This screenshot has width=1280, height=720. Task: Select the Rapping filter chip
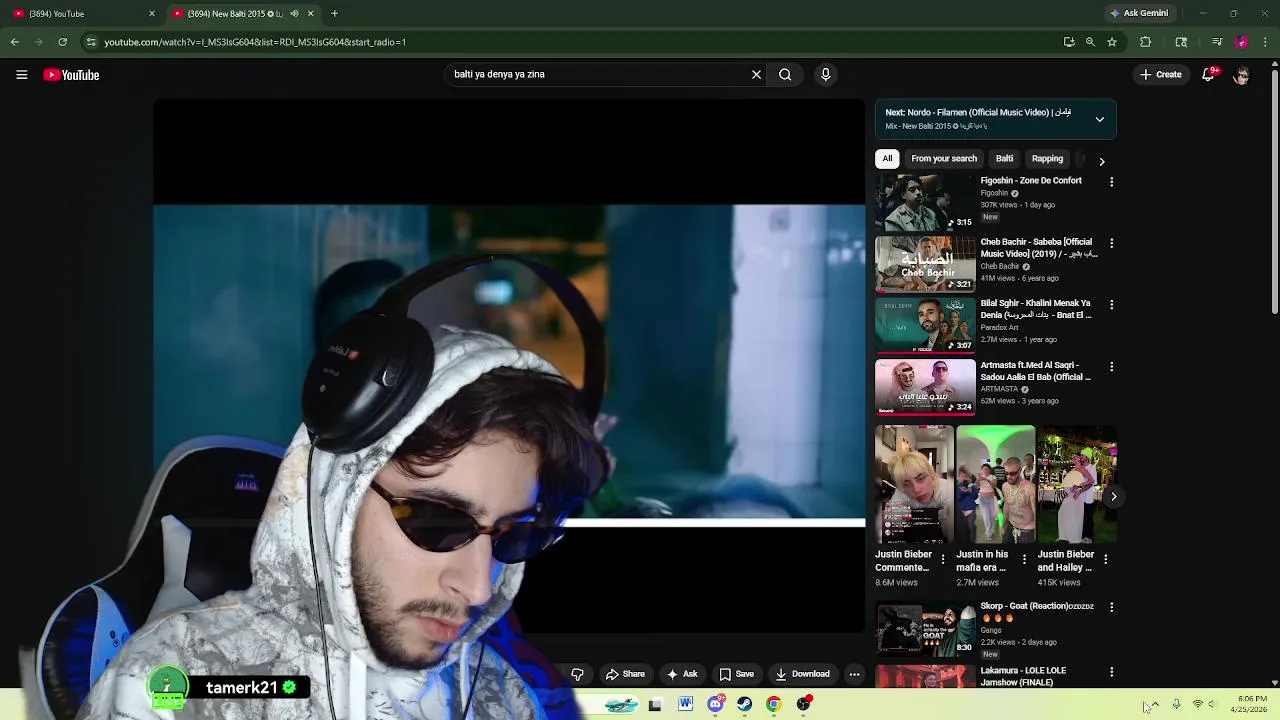coord(1047,159)
